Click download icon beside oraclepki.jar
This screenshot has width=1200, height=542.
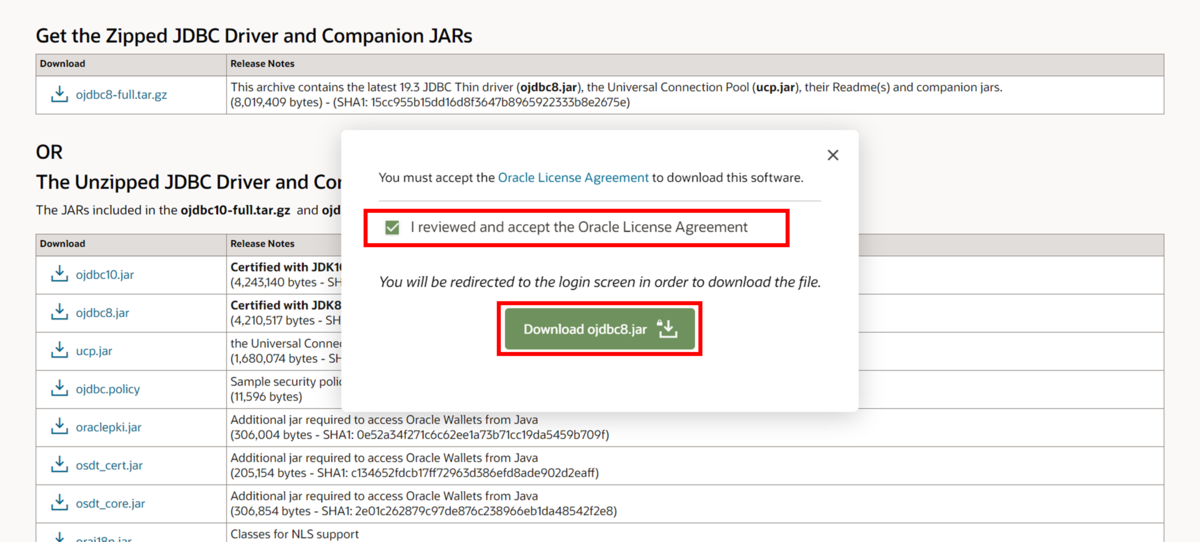[x=58, y=426]
